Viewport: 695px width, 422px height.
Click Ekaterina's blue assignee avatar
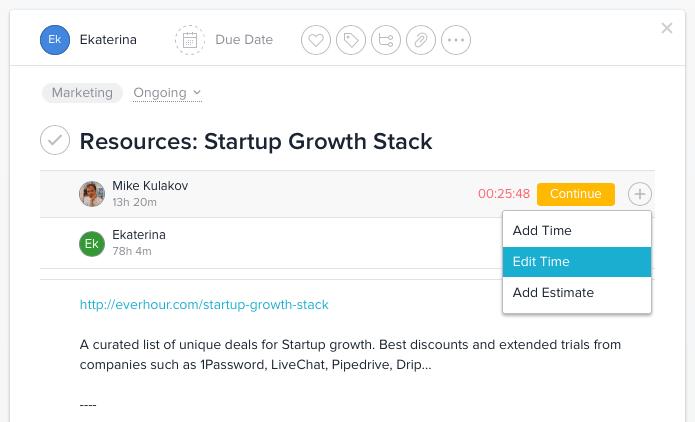pos(54,40)
